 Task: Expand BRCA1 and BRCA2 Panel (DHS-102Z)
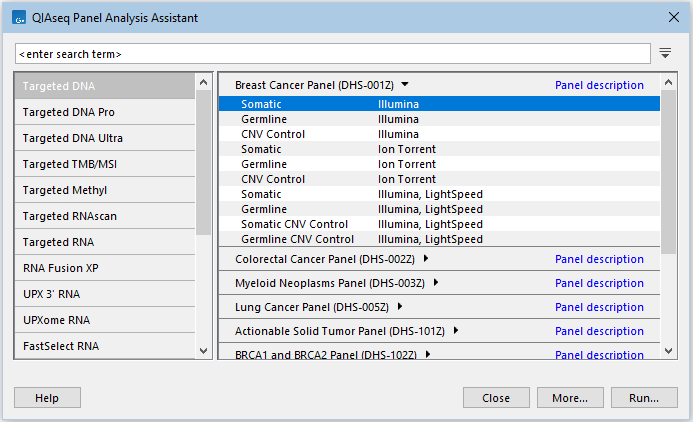click(x=428, y=354)
